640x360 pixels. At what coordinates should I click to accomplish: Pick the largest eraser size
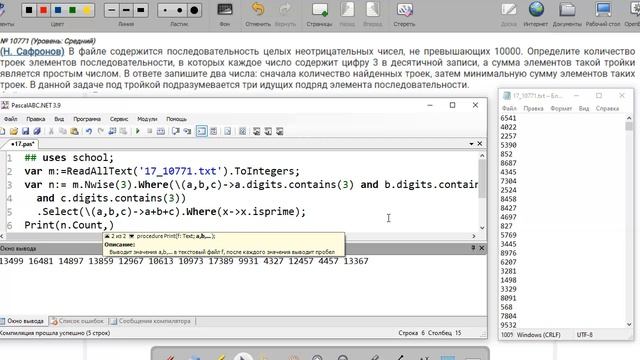coord(194,10)
